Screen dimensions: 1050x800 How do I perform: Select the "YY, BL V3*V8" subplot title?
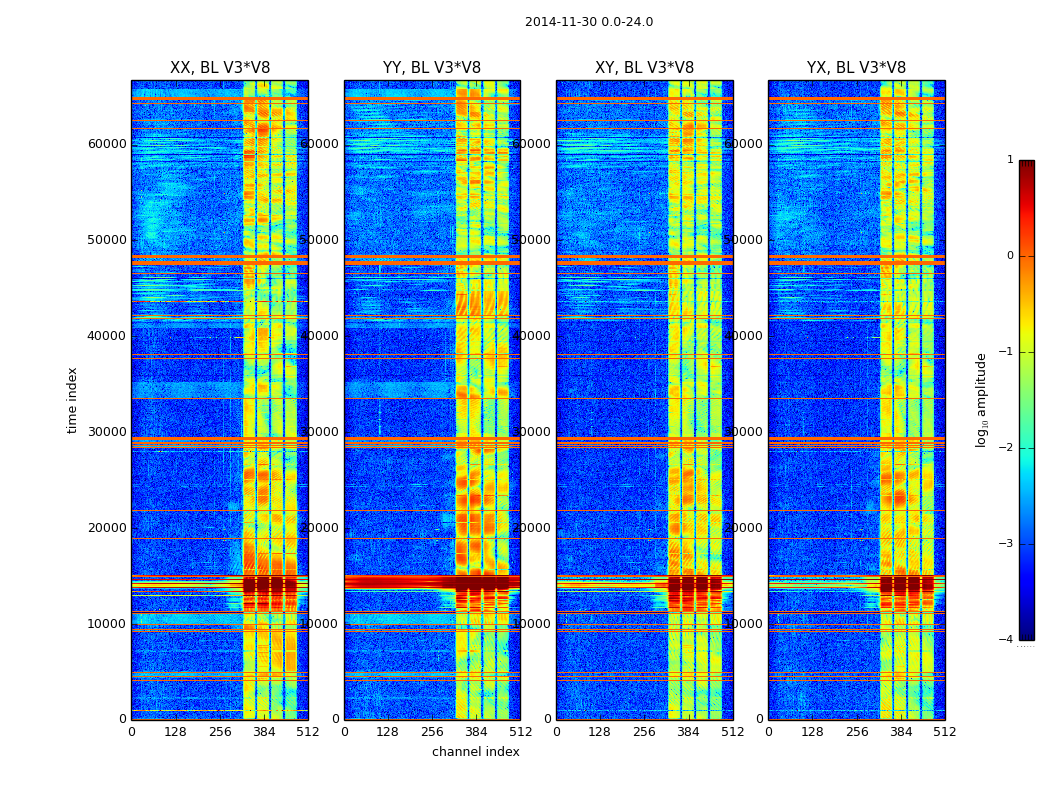point(431,68)
